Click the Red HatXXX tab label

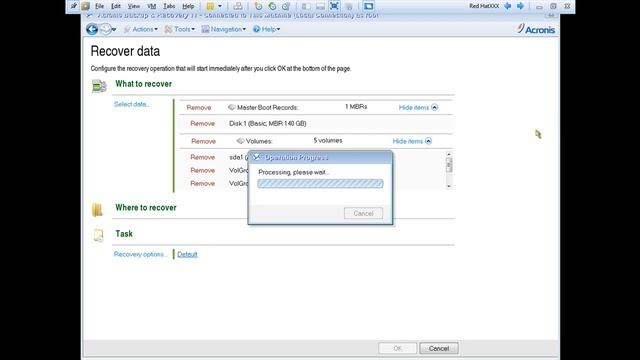pyautogui.click(x=484, y=6)
